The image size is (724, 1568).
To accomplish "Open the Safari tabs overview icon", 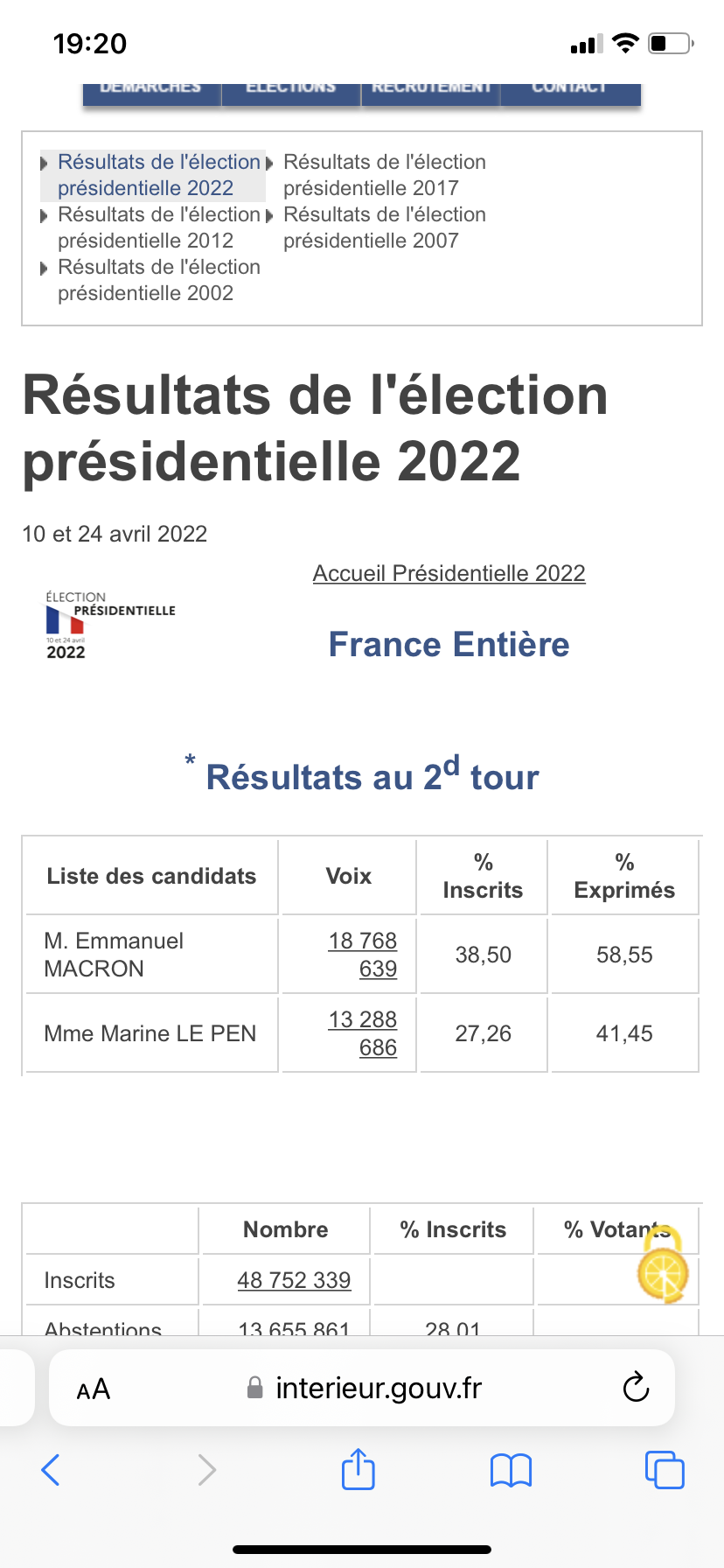I will pyautogui.click(x=664, y=1470).
